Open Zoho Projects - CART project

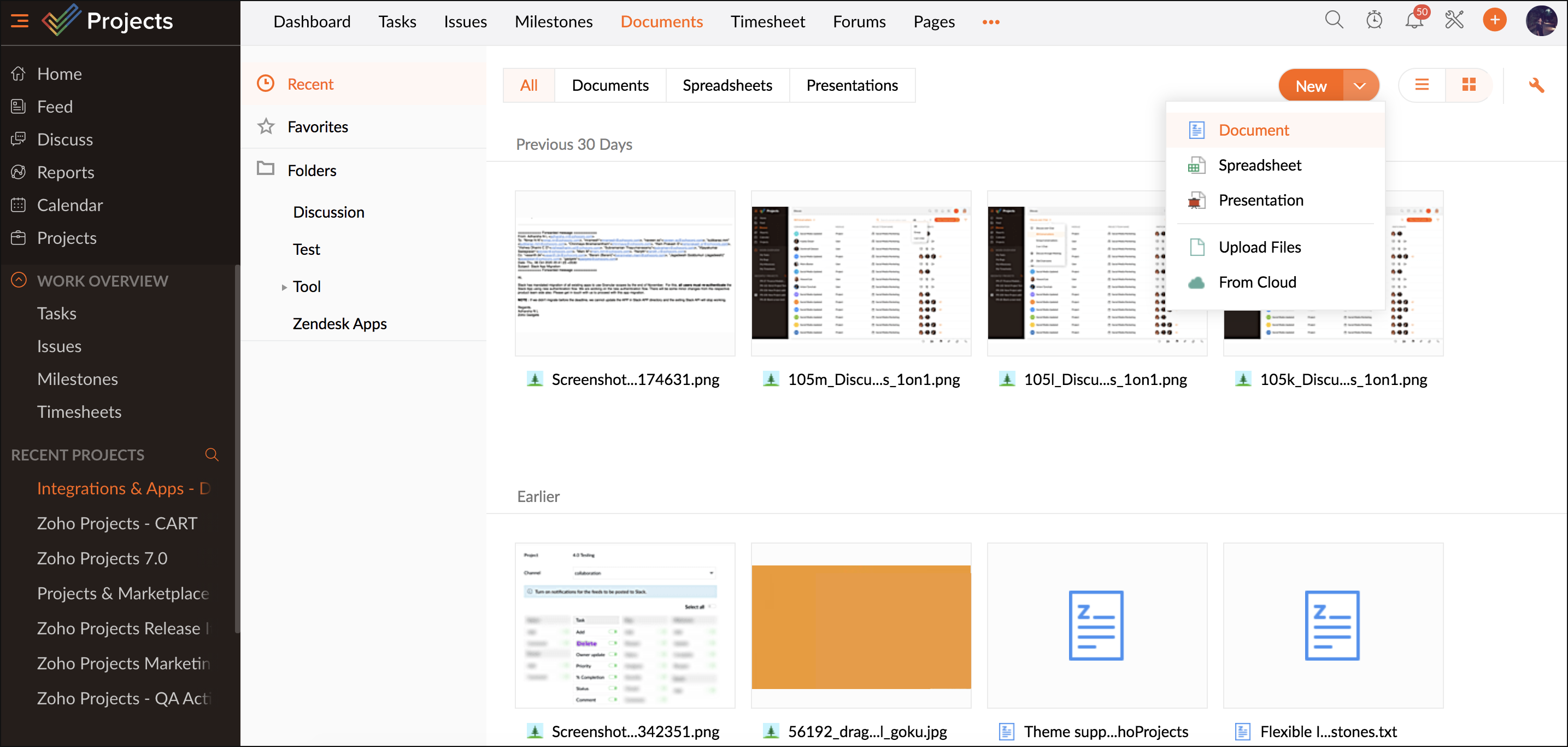[117, 523]
